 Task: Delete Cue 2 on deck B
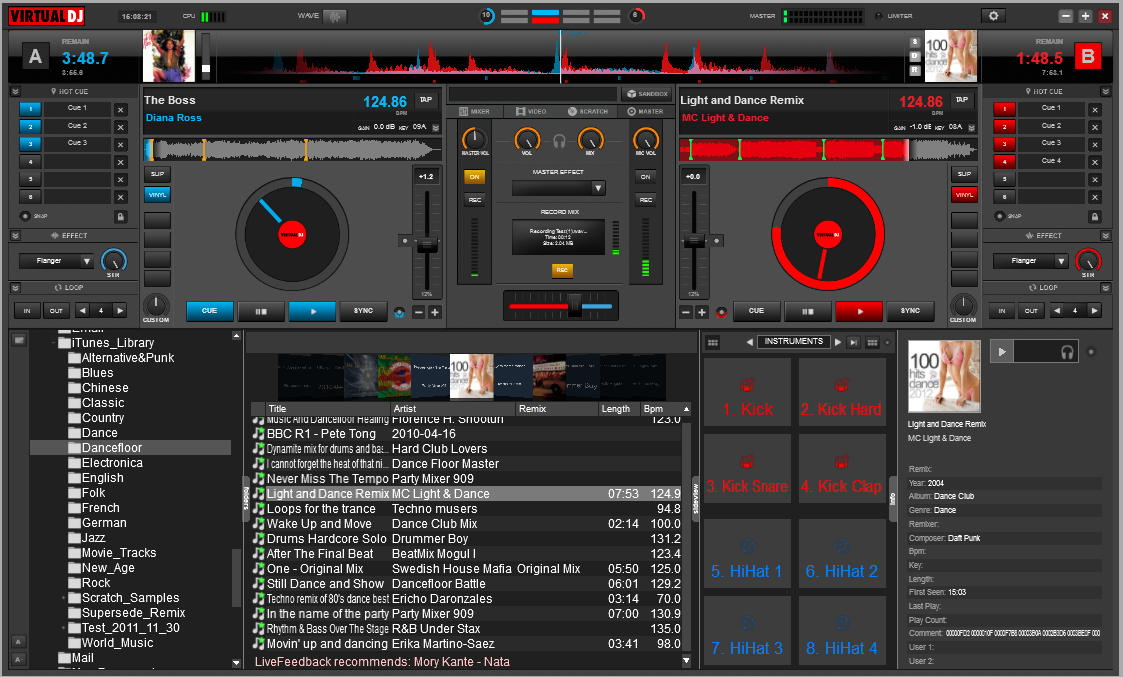tap(1095, 127)
